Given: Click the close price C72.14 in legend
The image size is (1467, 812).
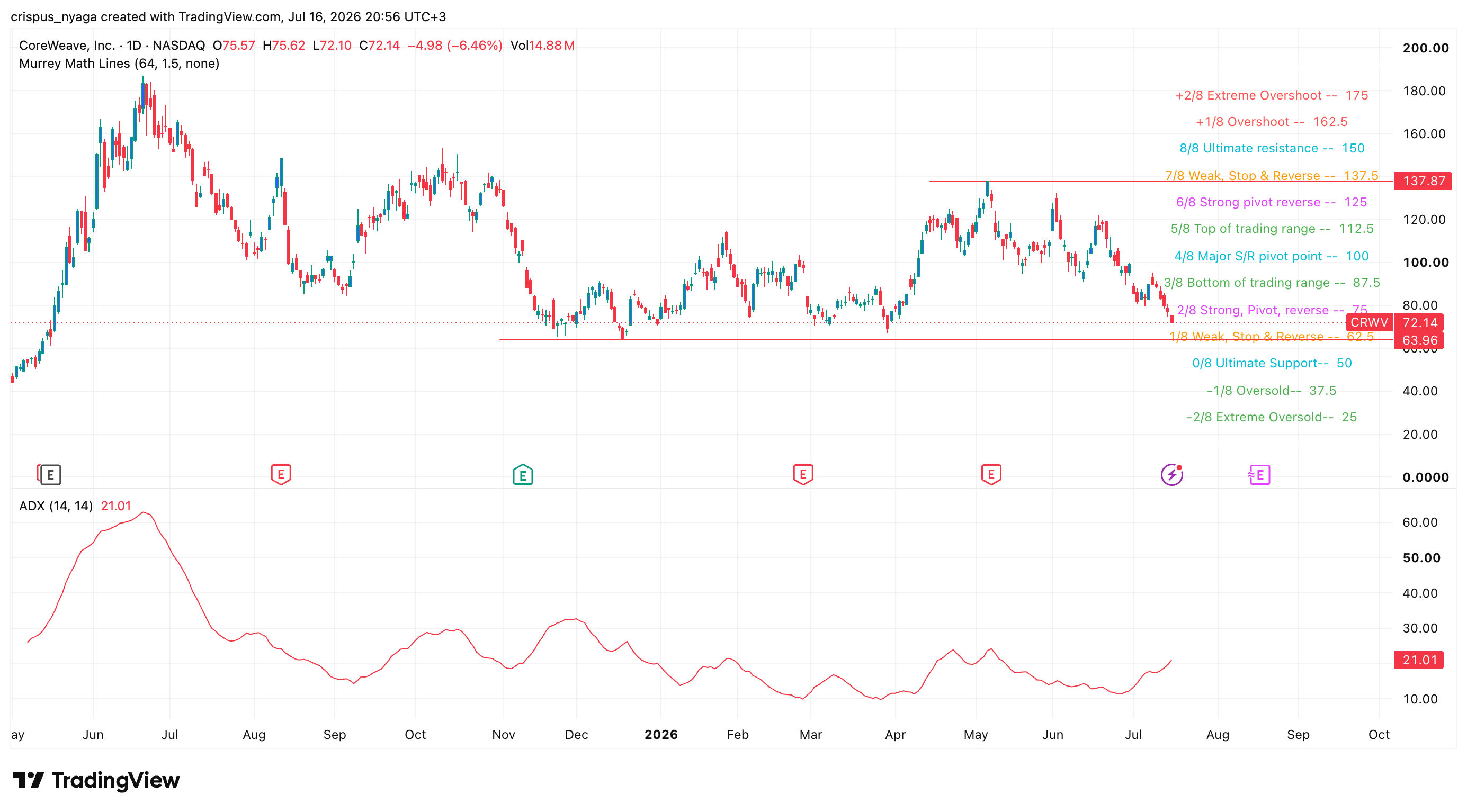Looking at the screenshot, I should [x=379, y=46].
